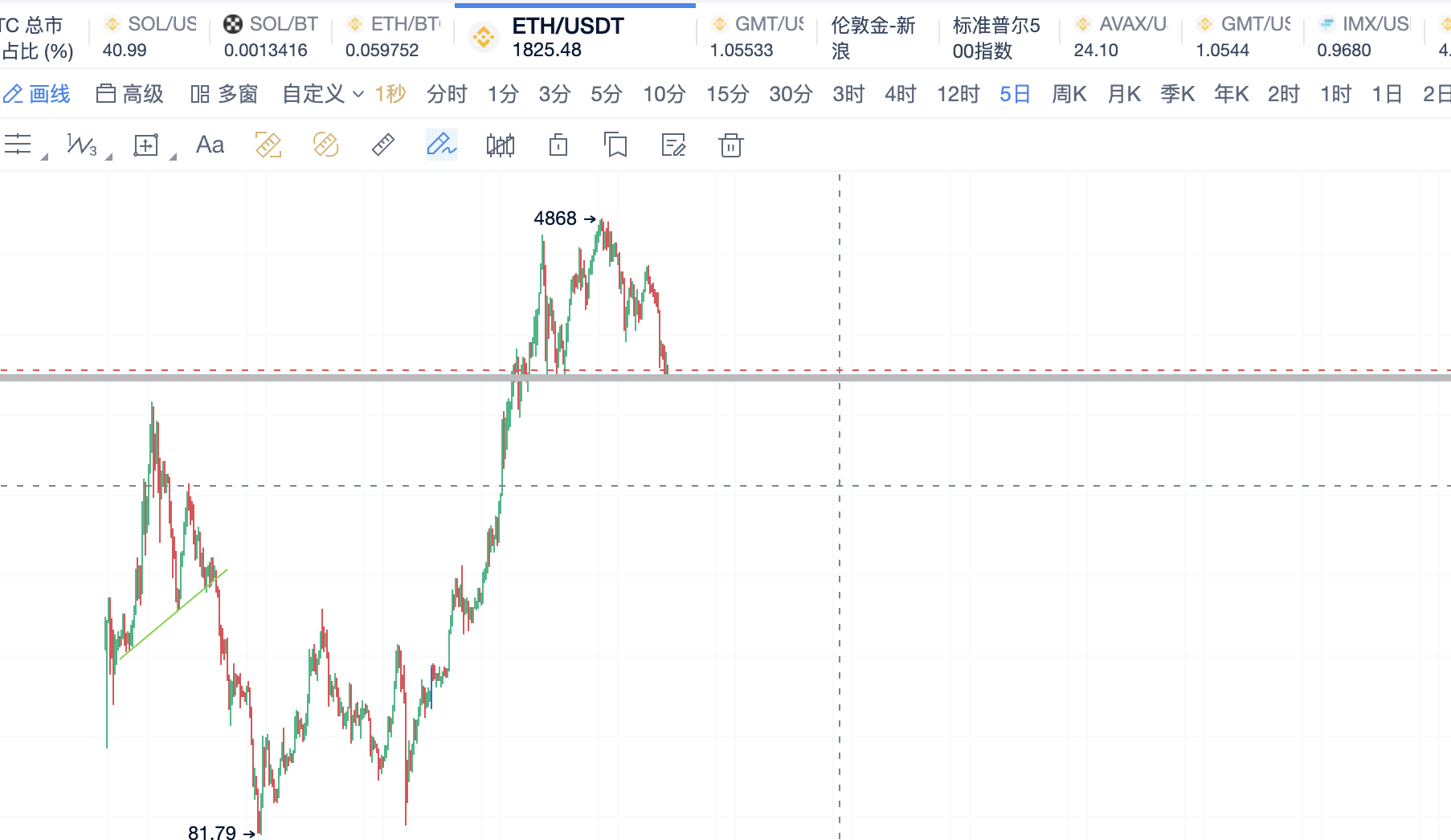This screenshot has height=840, width=1451.
Task: Select the 月K monthly chart
Action: pyautogui.click(x=1124, y=94)
